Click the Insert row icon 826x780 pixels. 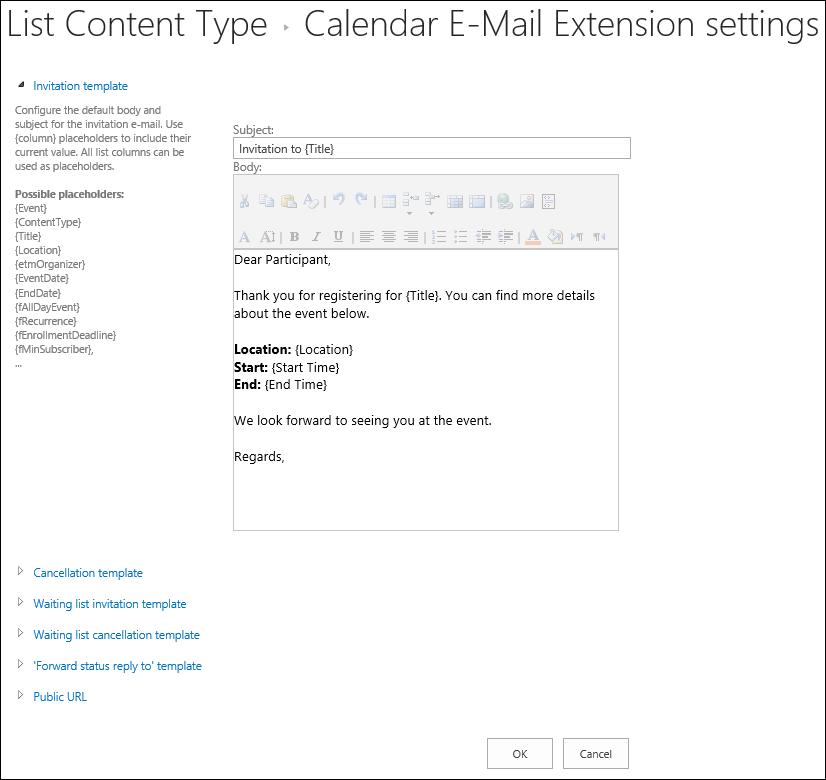[x=410, y=199]
